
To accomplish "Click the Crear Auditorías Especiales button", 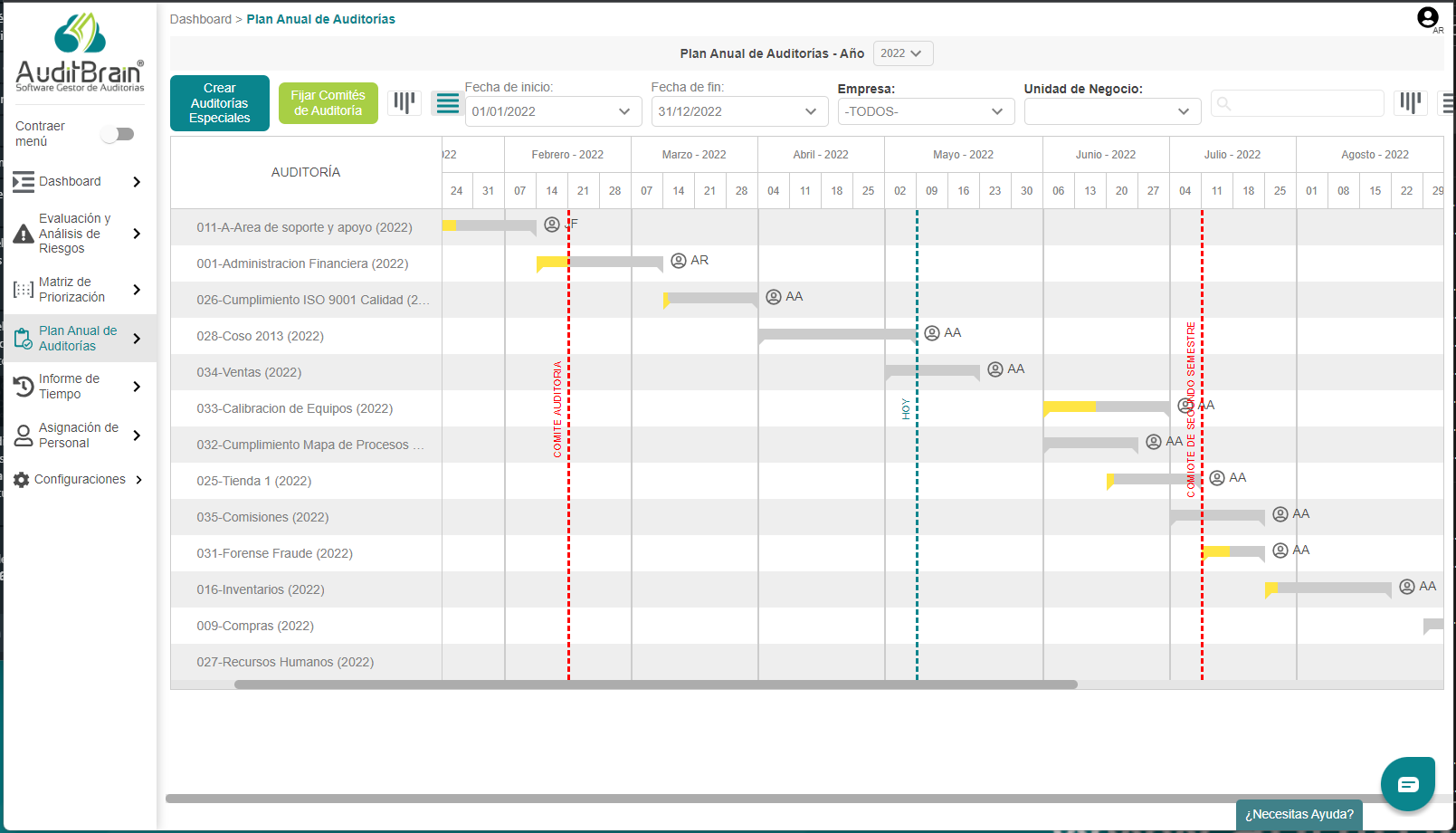I will coord(219,102).
